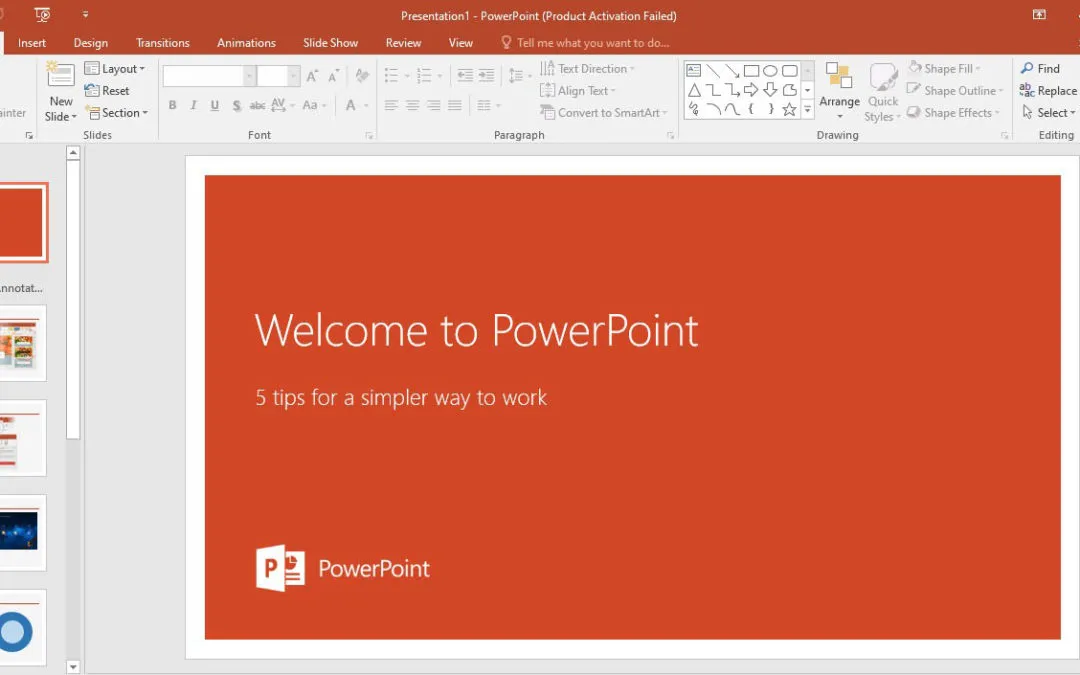Click the Start From Beginning icon in title bar

coord(42,14)
